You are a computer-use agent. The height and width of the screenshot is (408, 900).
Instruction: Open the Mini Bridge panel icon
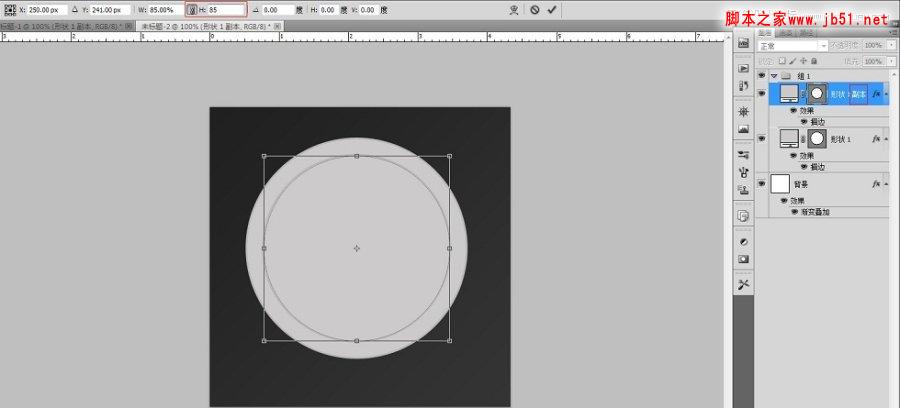[743, 43]
